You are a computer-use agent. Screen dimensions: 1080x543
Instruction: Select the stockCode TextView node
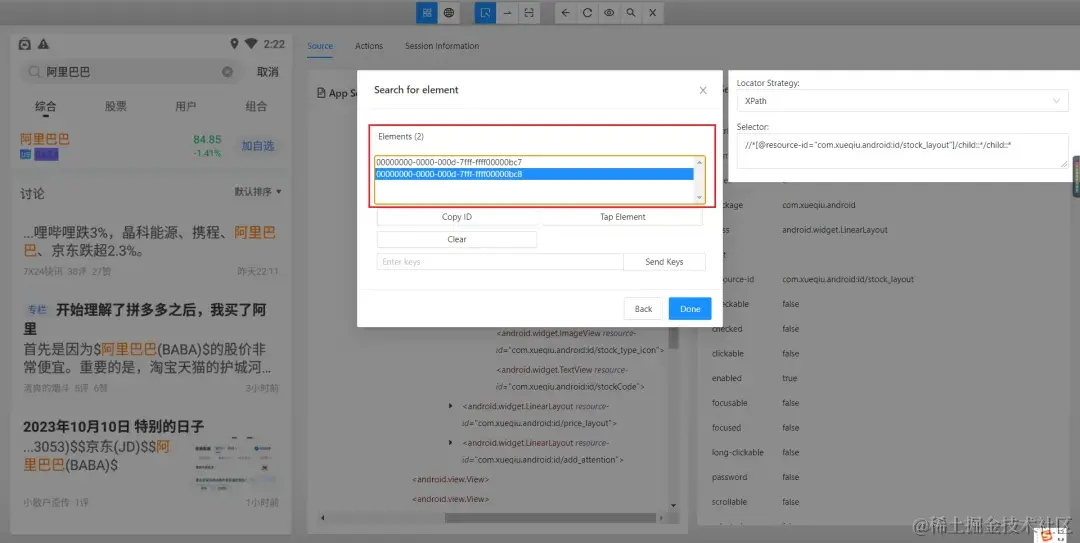click(570, 378)
